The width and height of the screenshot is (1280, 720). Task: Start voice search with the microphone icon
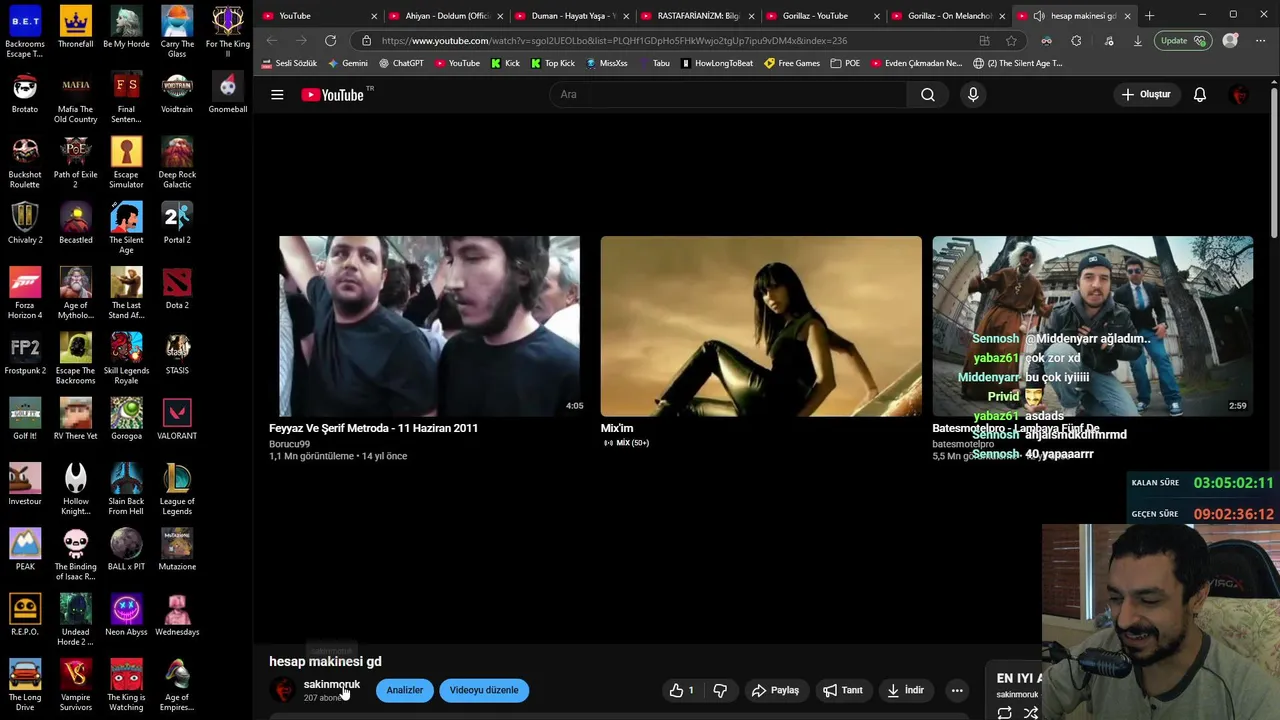pyautogui.click(x=973, y=95)
